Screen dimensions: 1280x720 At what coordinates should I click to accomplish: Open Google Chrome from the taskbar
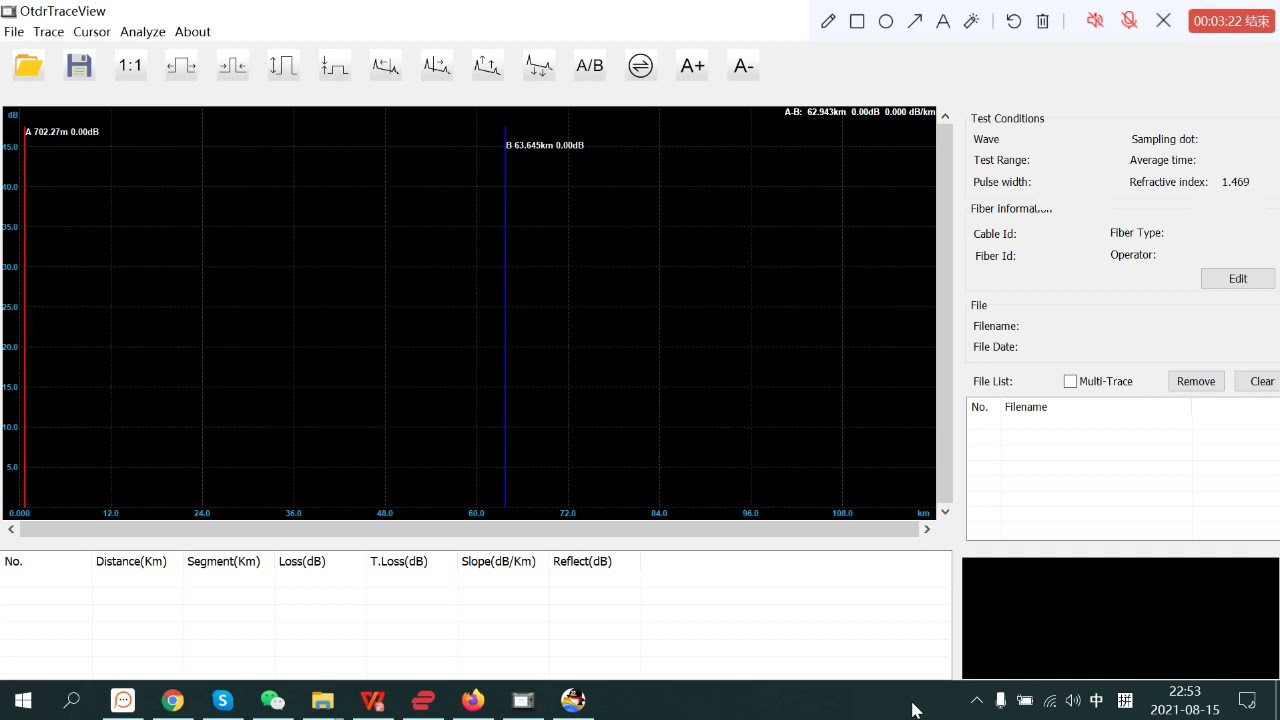173,700
